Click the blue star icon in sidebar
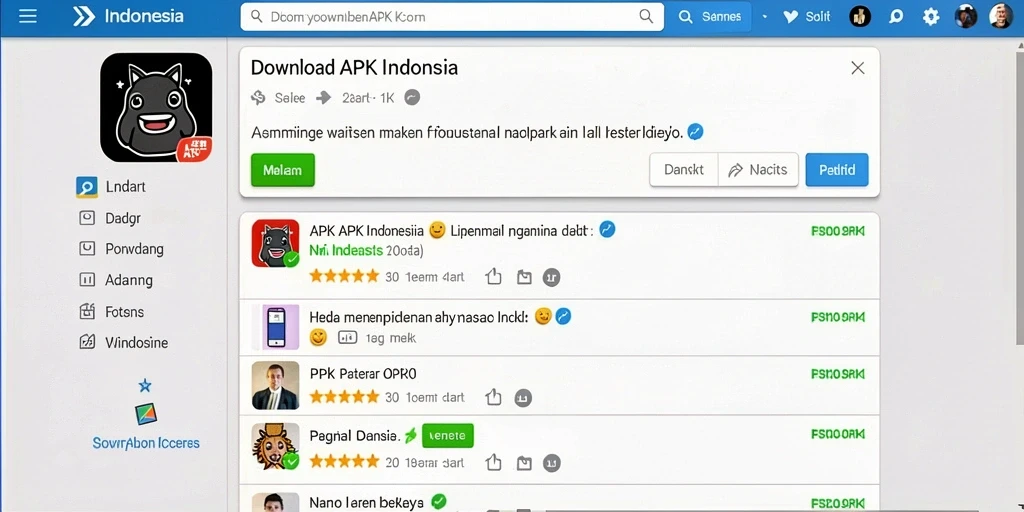Viewport: 1024px width, 512px height. 145,385
